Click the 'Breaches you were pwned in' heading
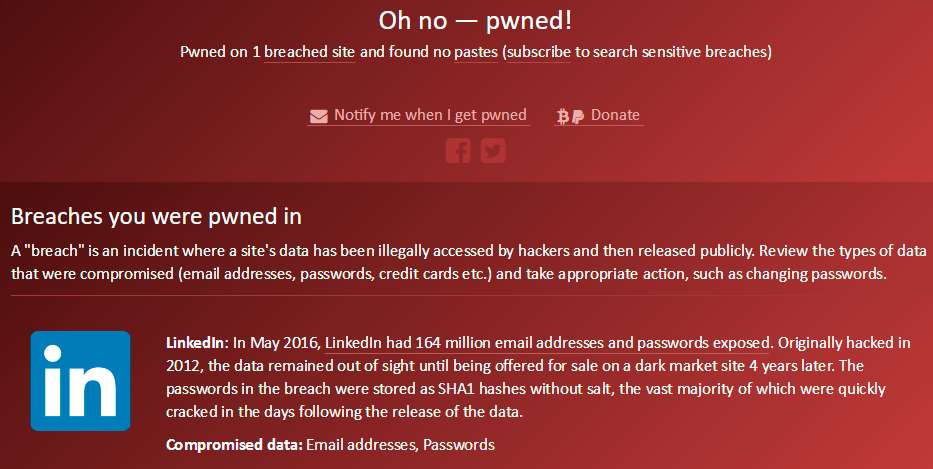The height and width of the screenshot is (469, 933). [156, 217]
